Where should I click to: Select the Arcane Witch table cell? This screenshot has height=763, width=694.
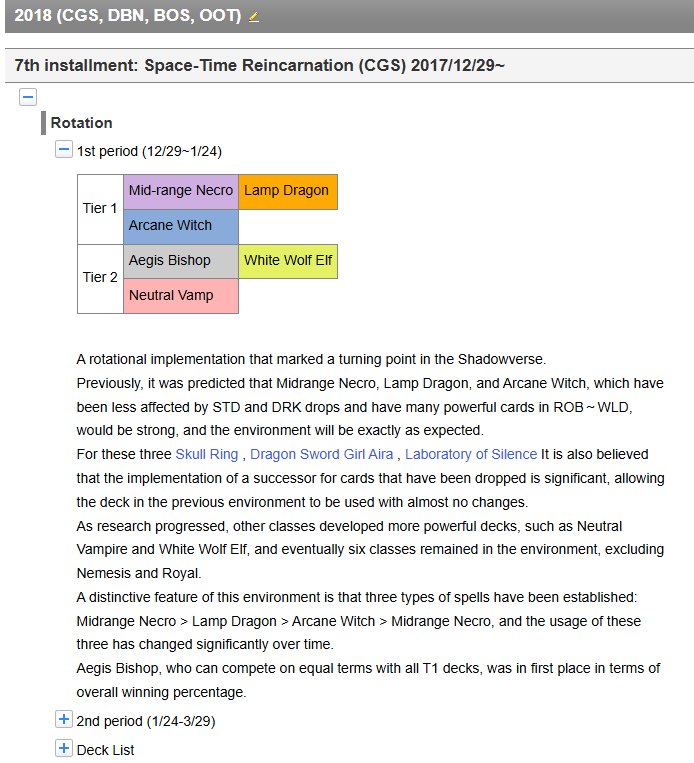[x=181, y=227]
